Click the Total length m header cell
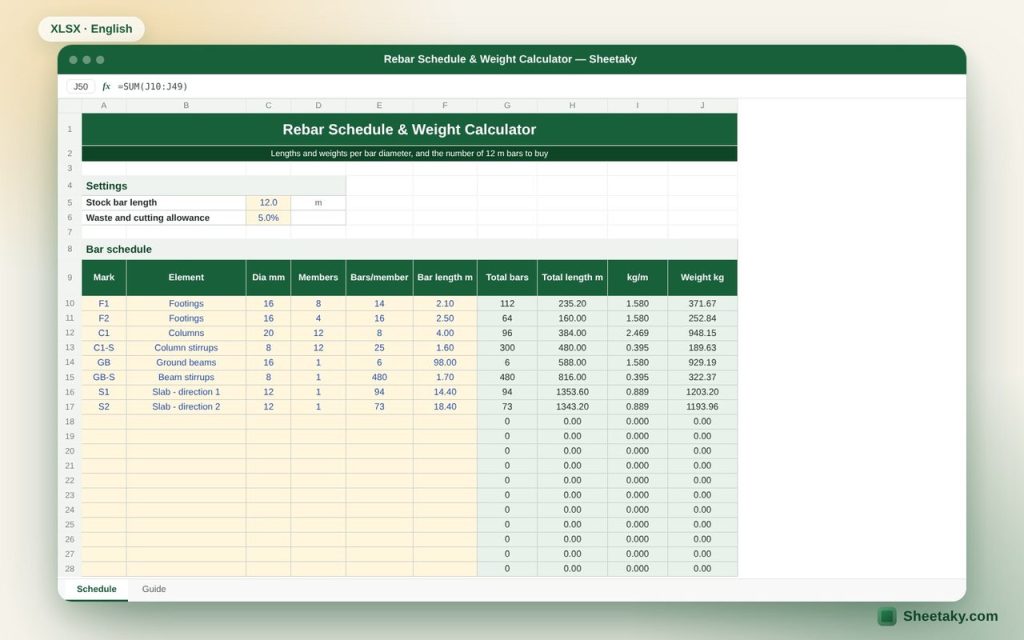 [572, 278]
